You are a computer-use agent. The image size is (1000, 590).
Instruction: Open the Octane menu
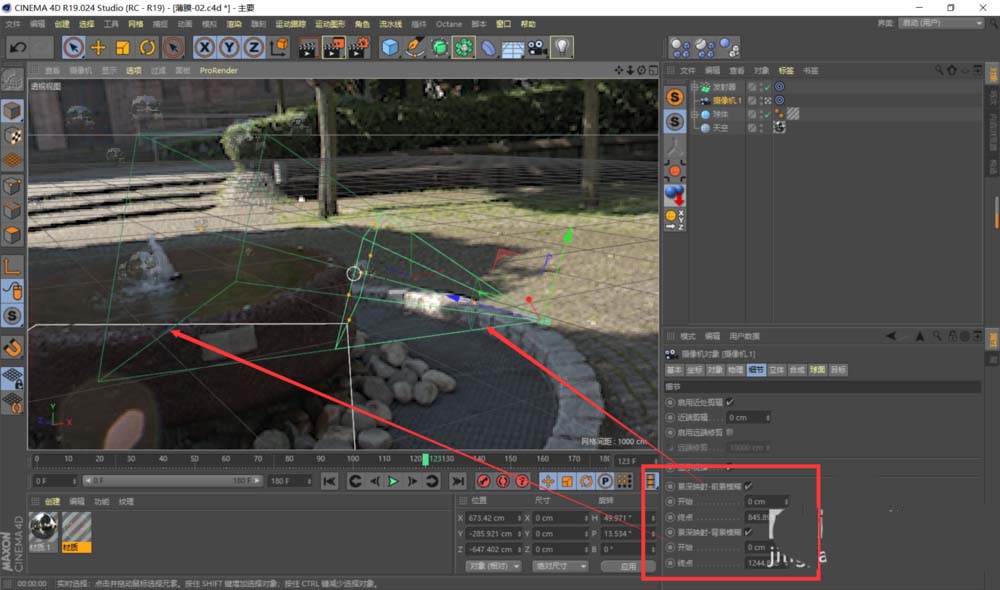[x=449, y=24]
